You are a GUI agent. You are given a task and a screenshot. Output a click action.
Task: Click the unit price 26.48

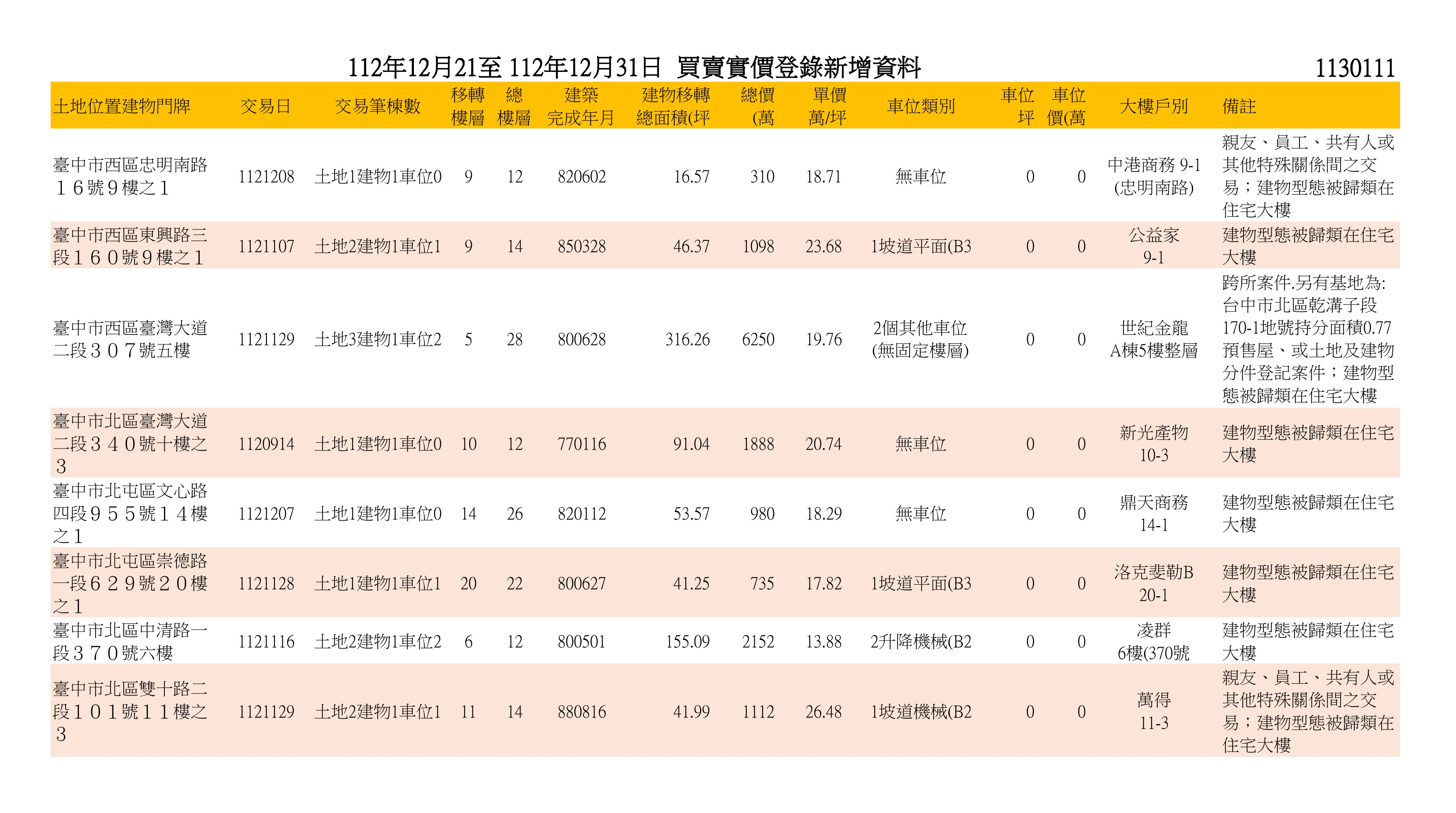point(824,712)
